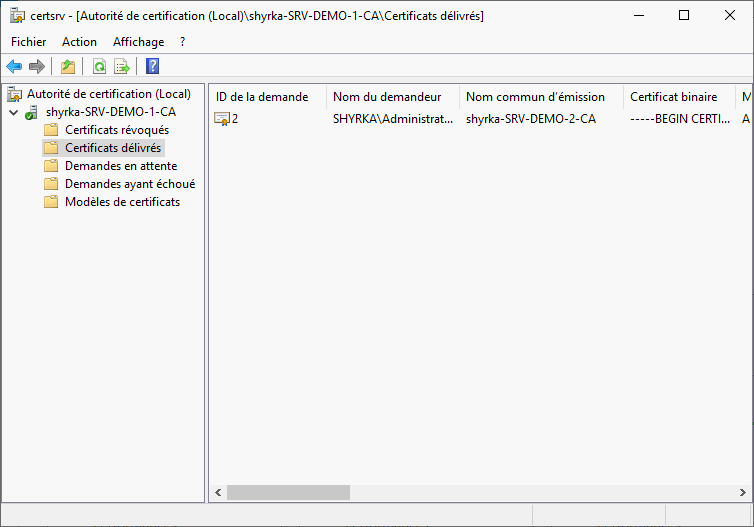Open Help with the question mark icon

pyautogui.click(x=152, y=67)
